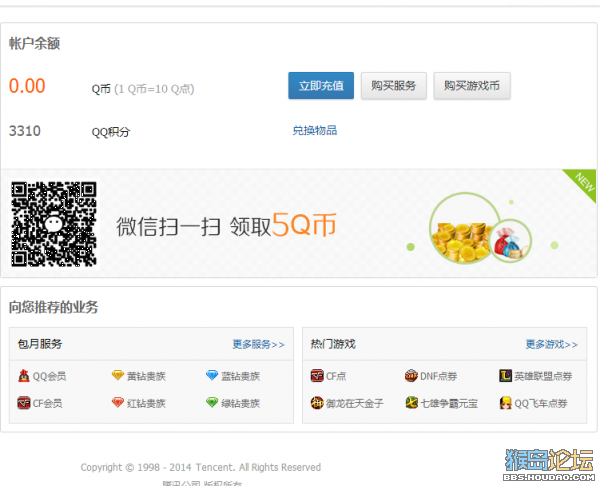Click the DNF点券 game icon
This screenshot has width=600, height=486.
pos(411,376)
